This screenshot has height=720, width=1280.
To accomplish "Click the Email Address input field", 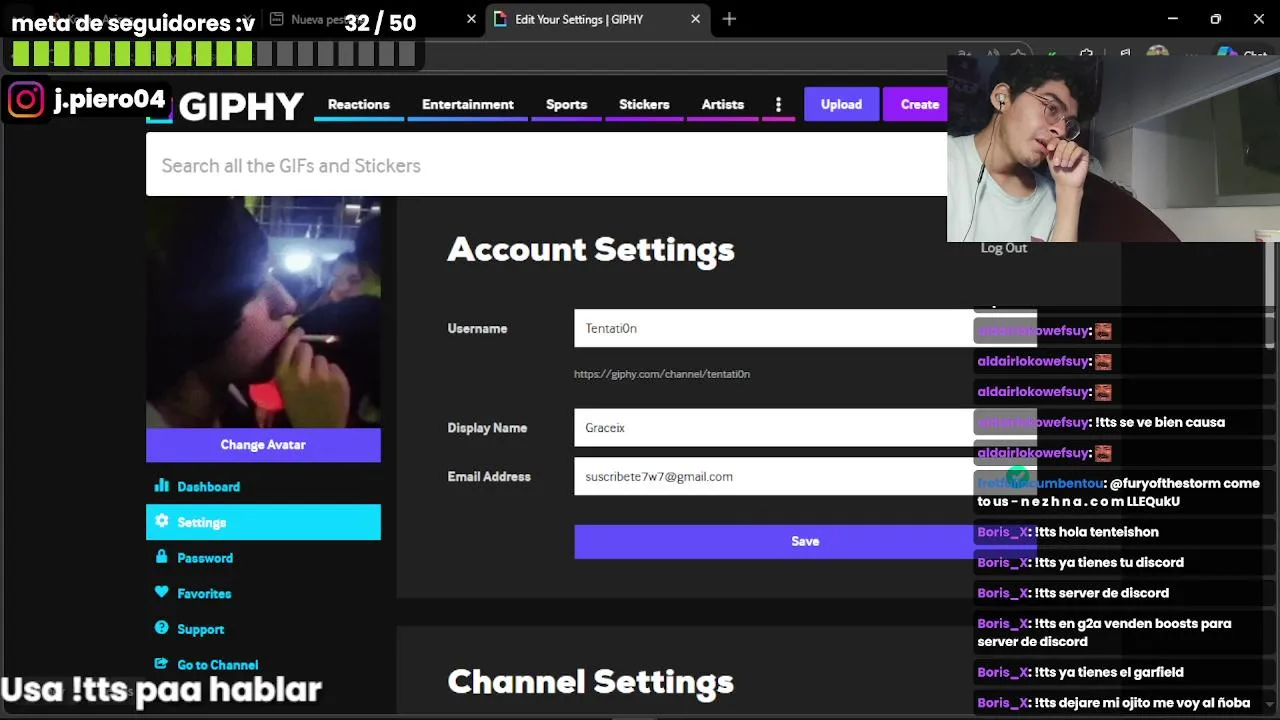I will [x=805, y=476].
